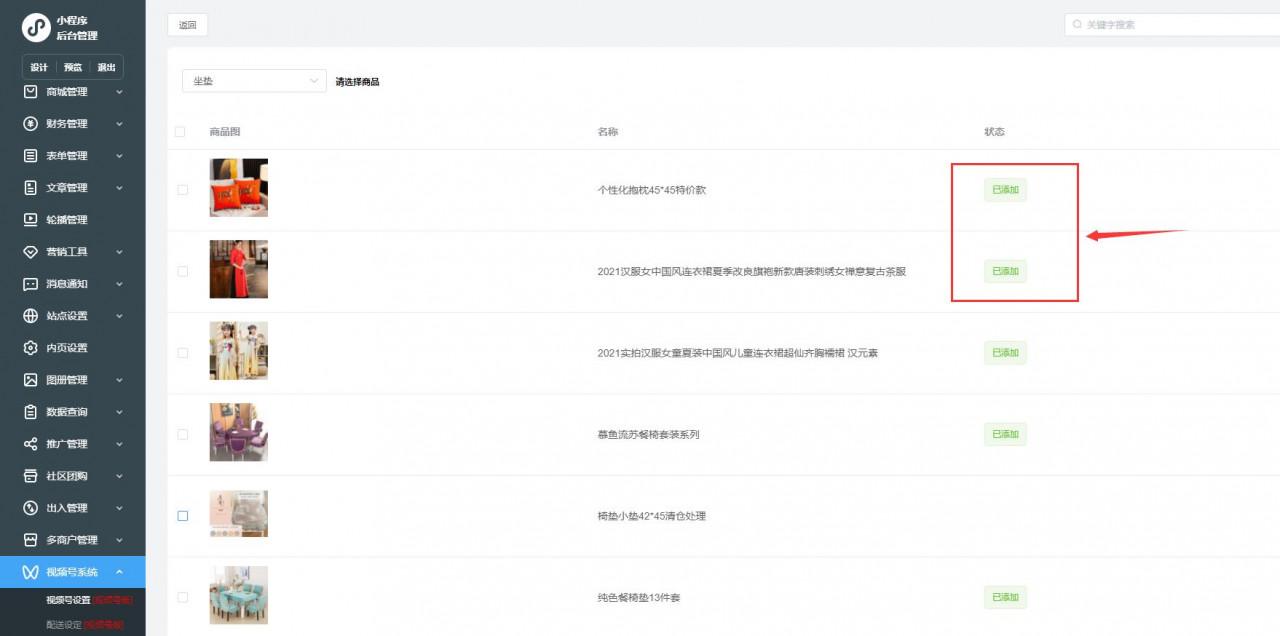Click the 慕鱼流苏餐椅套装系列 product thumbnail
This screenshot has height=636, width=1280.
point(238,432)
